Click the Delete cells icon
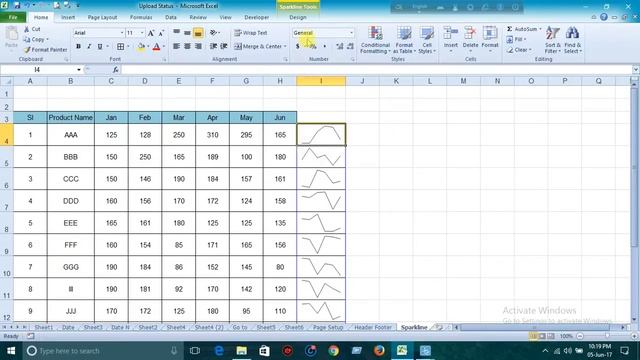 pyautogui.click(x=470, y=33)
